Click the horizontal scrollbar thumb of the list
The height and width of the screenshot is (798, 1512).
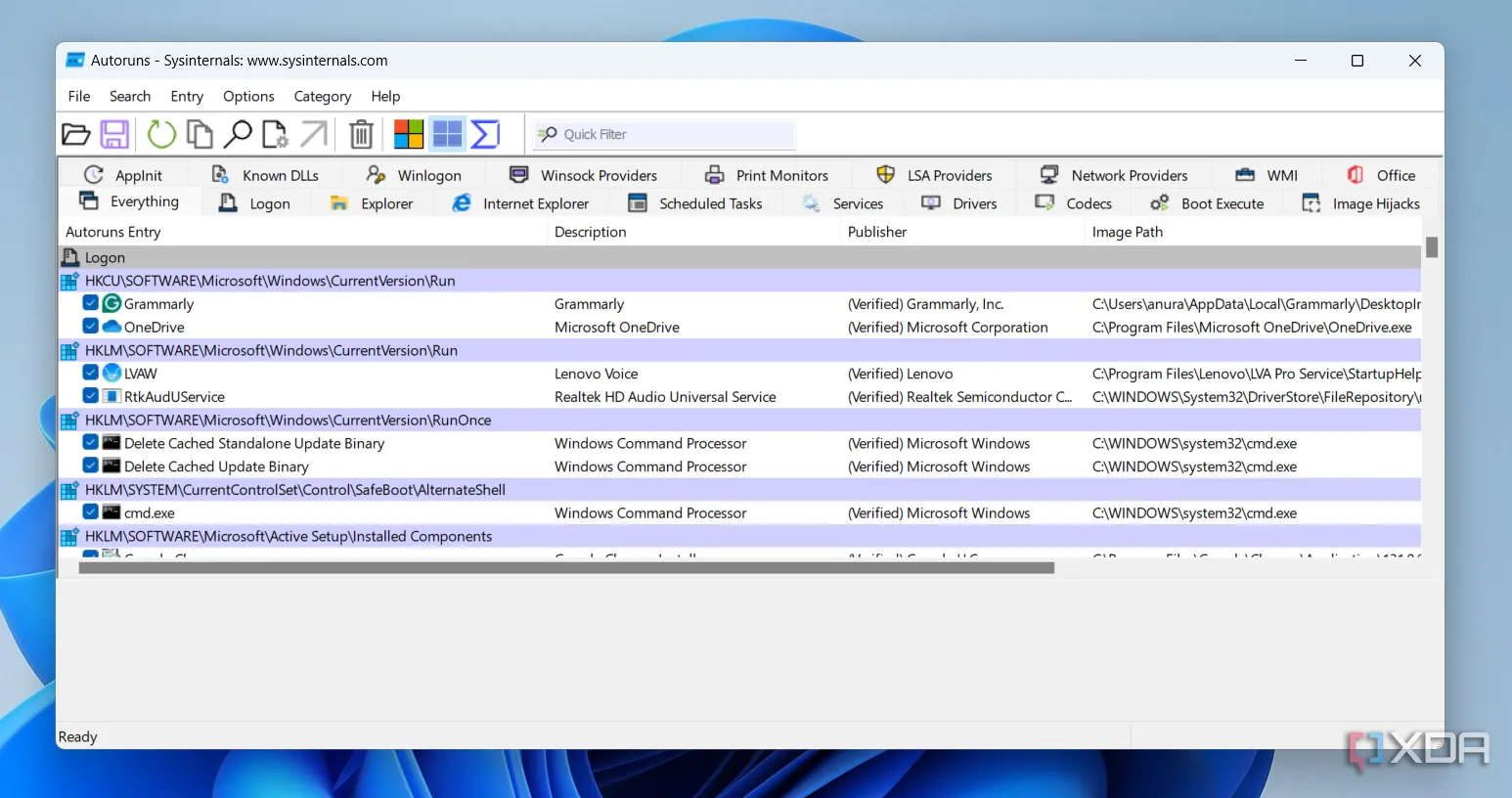tap(566, 568)
